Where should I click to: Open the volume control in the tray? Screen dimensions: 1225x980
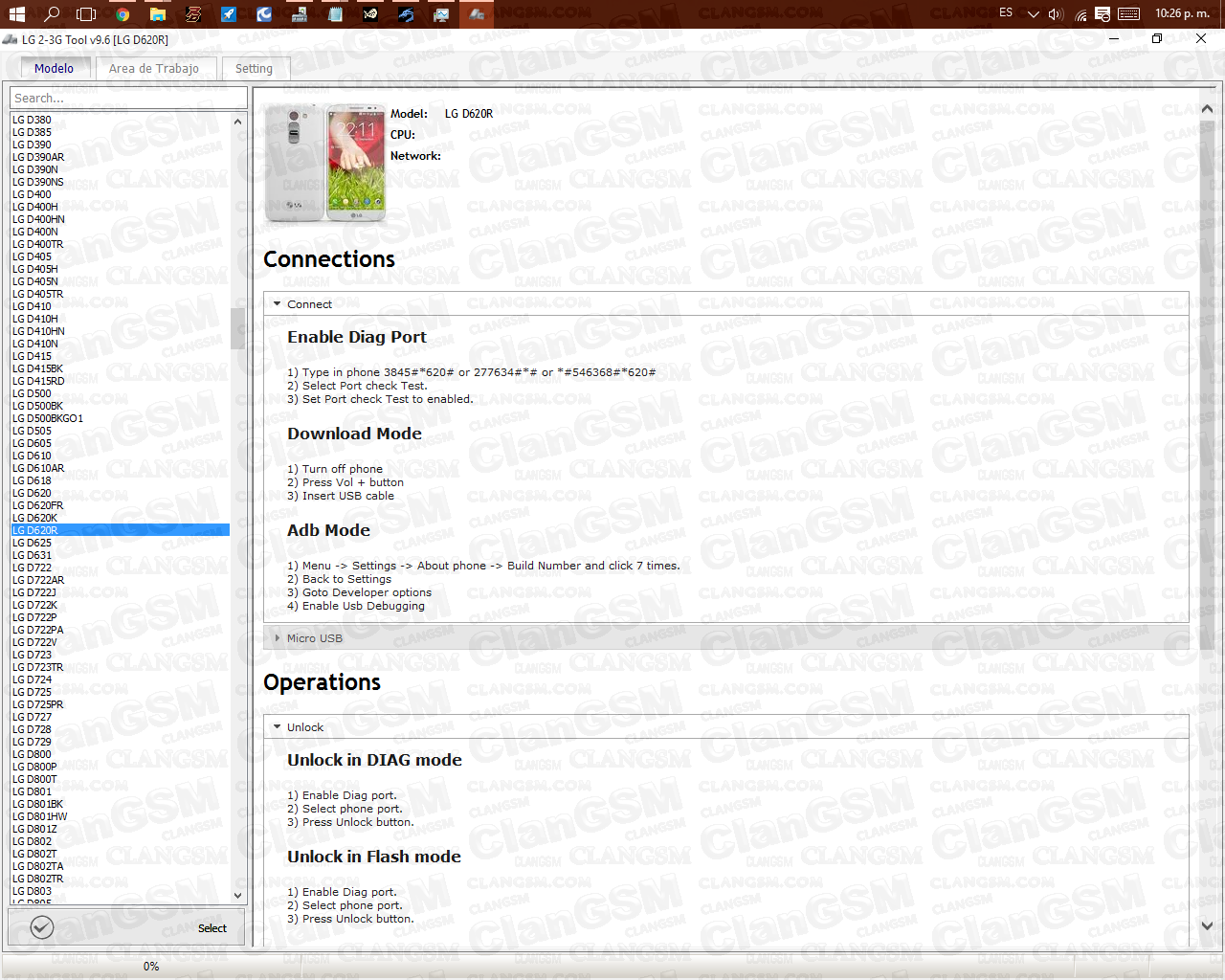point(1056,13)
